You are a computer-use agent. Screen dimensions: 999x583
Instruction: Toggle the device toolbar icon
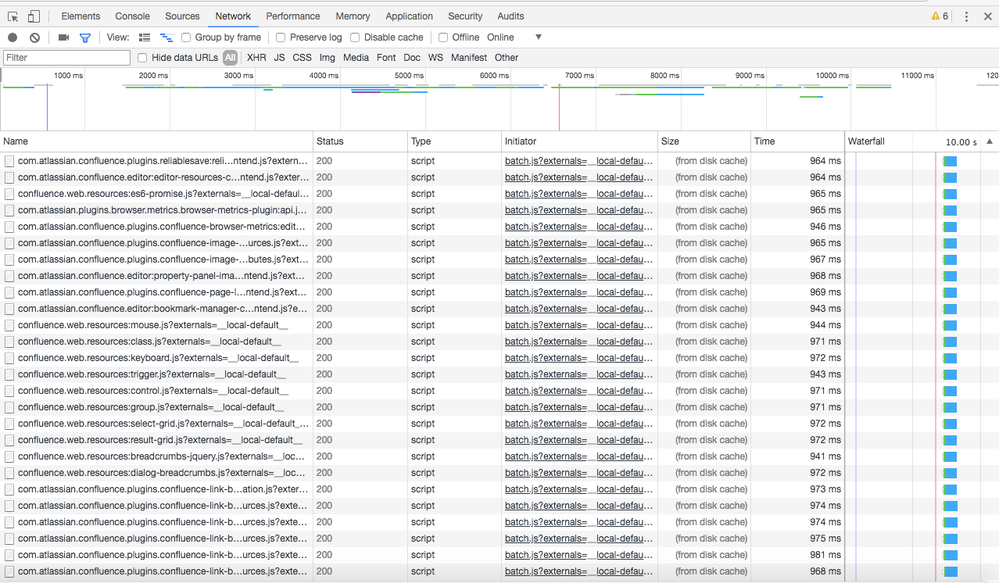pos(34,16)
